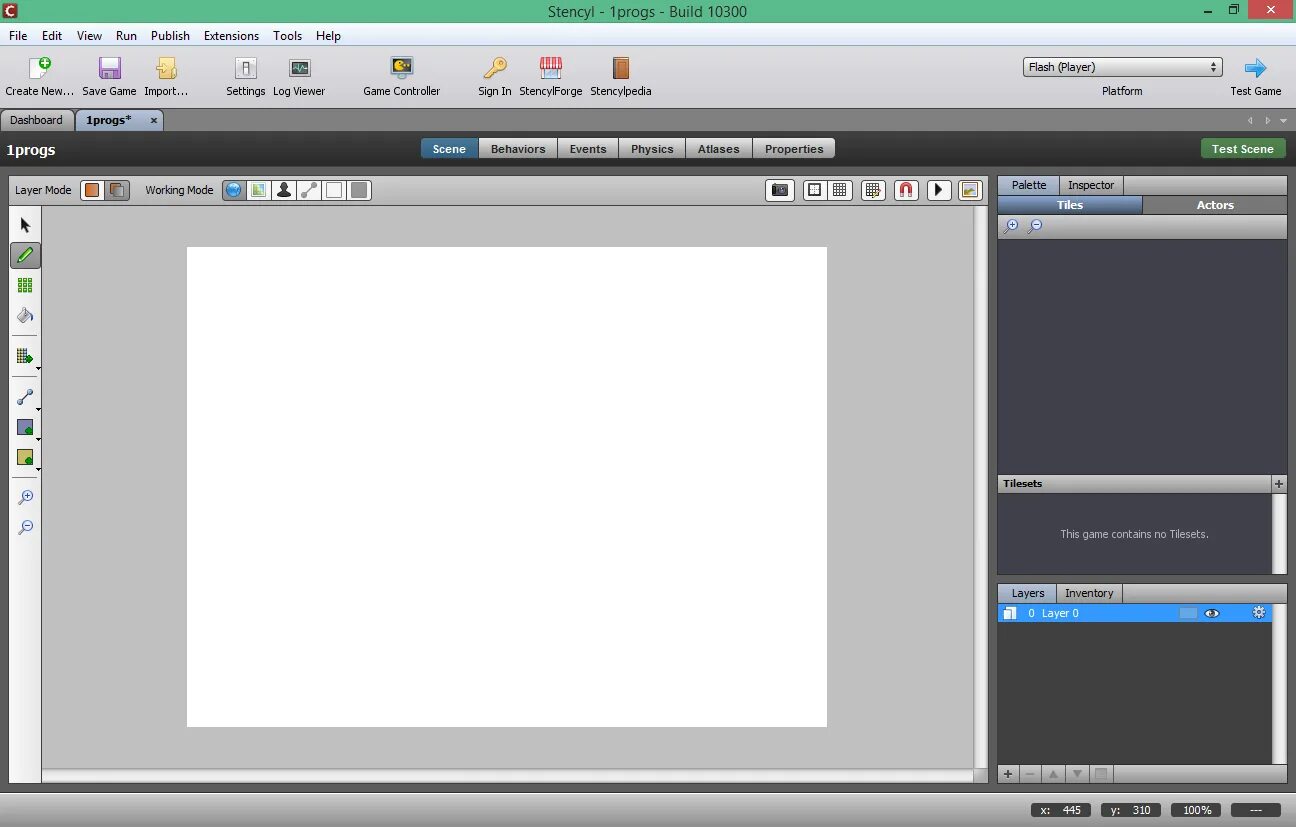
Task: Open the Extensions menu
Action: pyautogui.click(x=231, y=35)
